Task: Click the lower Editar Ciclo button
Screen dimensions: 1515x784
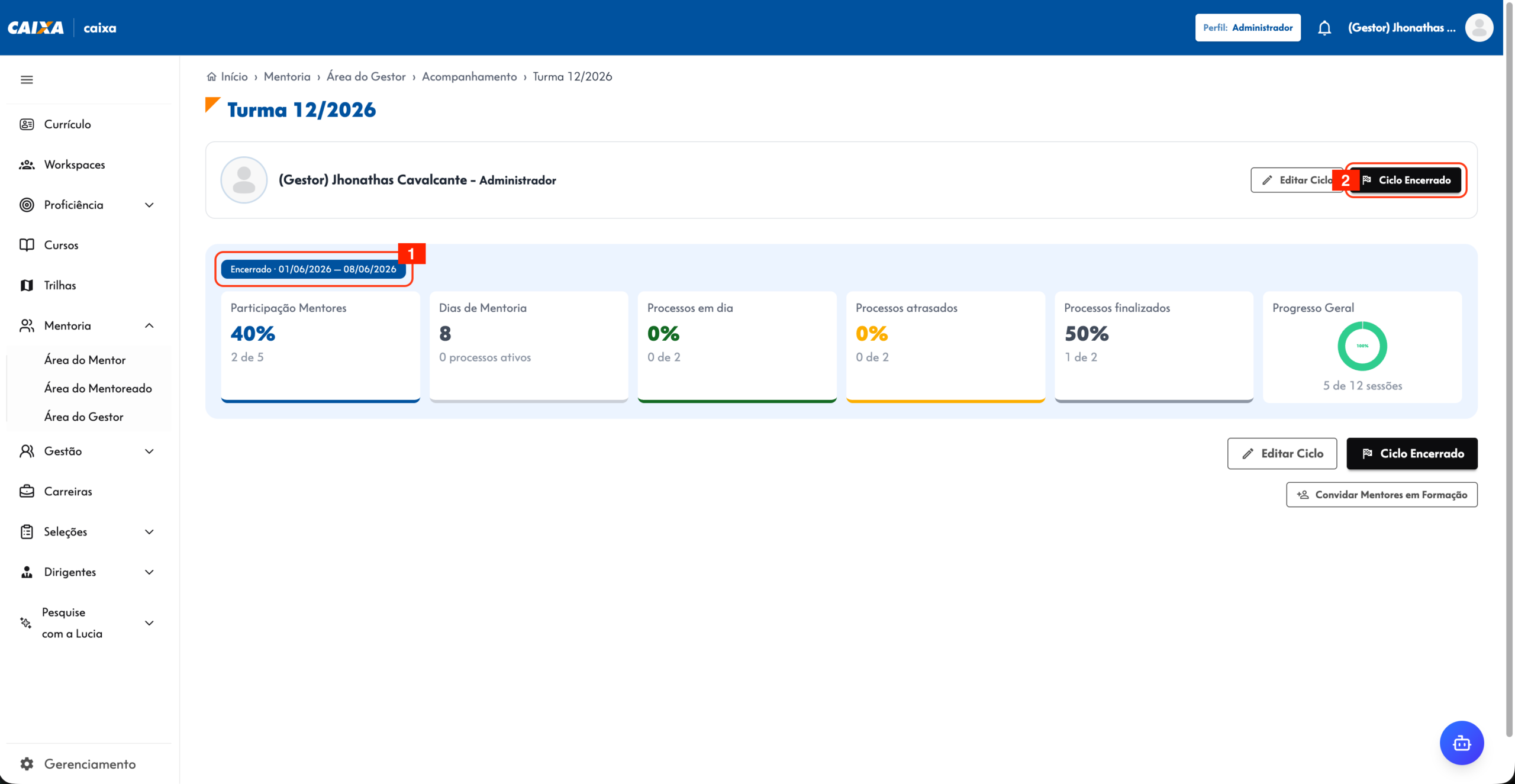Action: point(1282,453)
